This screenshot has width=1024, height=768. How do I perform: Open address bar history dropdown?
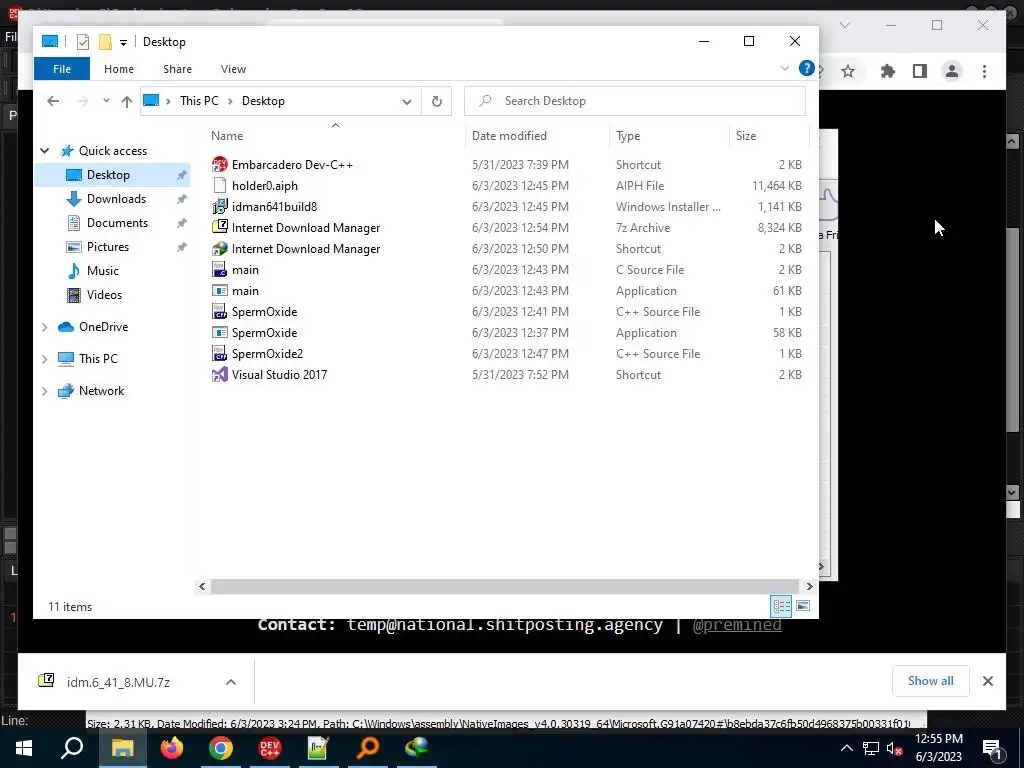tap(407, 101)
